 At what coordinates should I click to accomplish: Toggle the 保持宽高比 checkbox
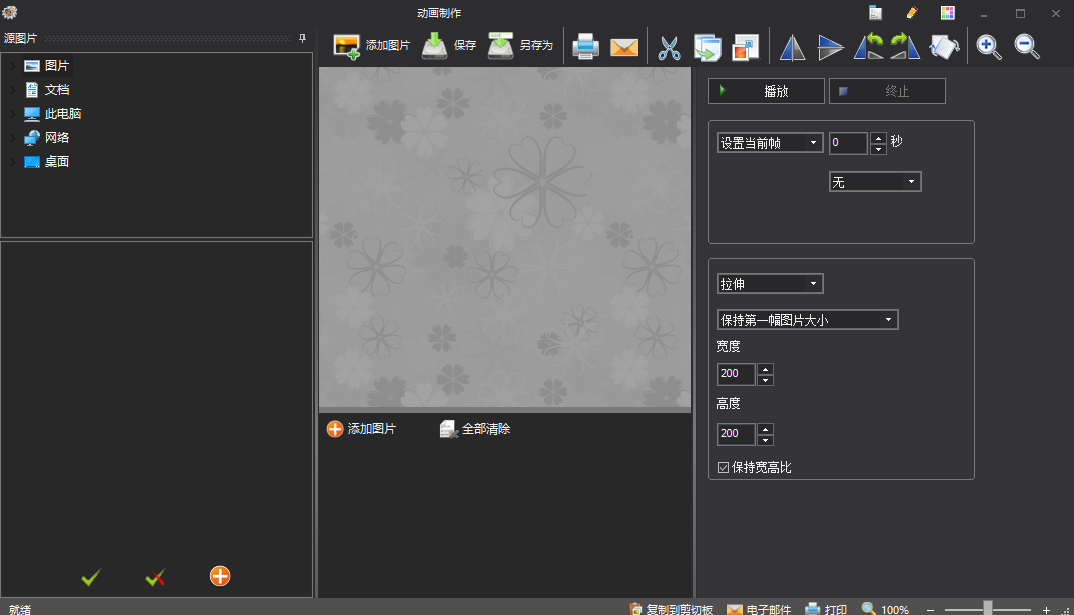click(x=724, y=467)
